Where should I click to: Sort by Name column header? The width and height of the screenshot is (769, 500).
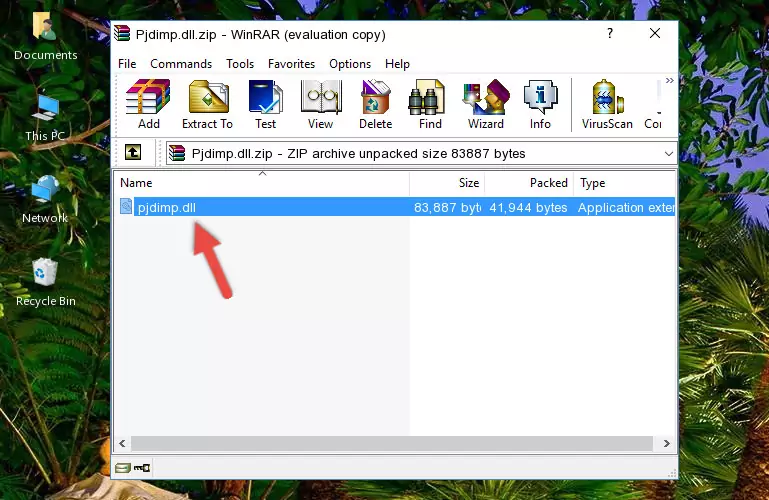[x=262, y=183]
